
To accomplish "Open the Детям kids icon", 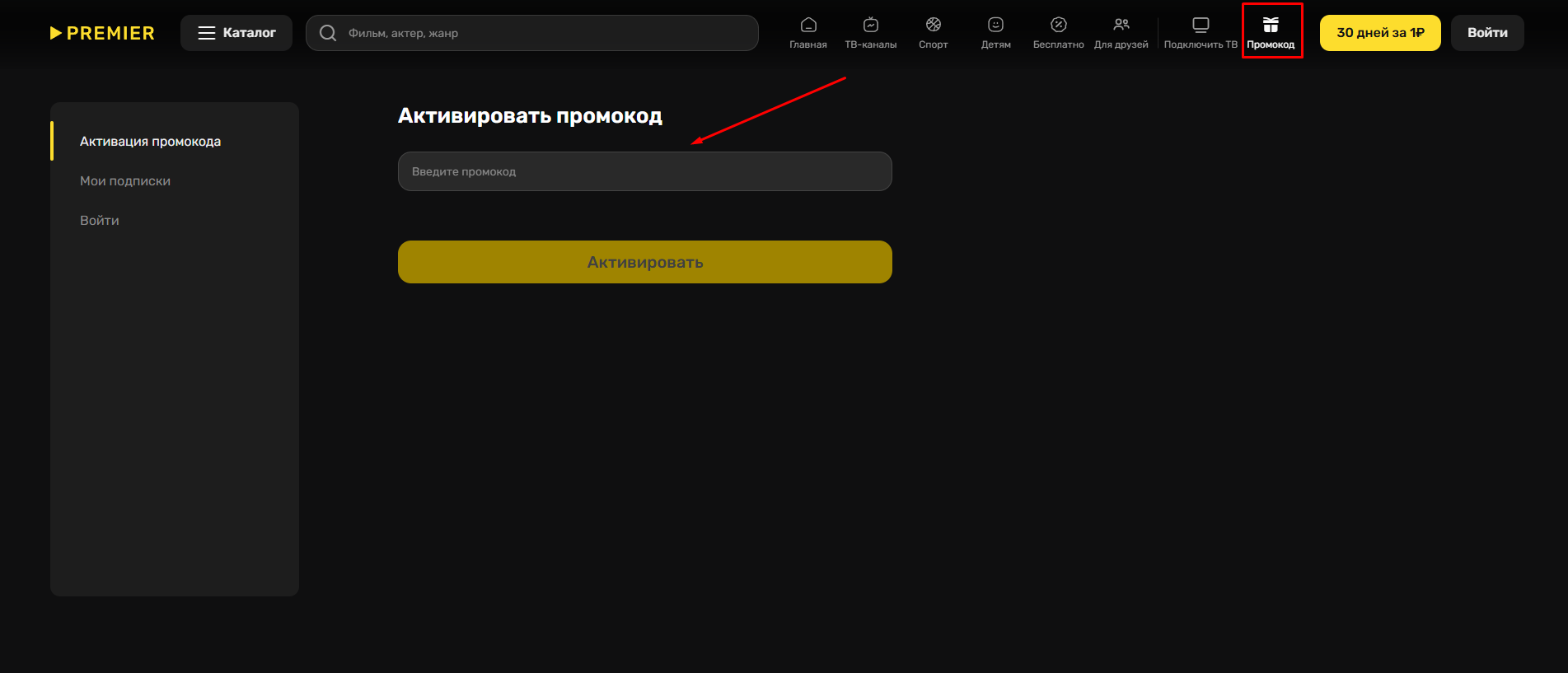I will pos(996,25).
